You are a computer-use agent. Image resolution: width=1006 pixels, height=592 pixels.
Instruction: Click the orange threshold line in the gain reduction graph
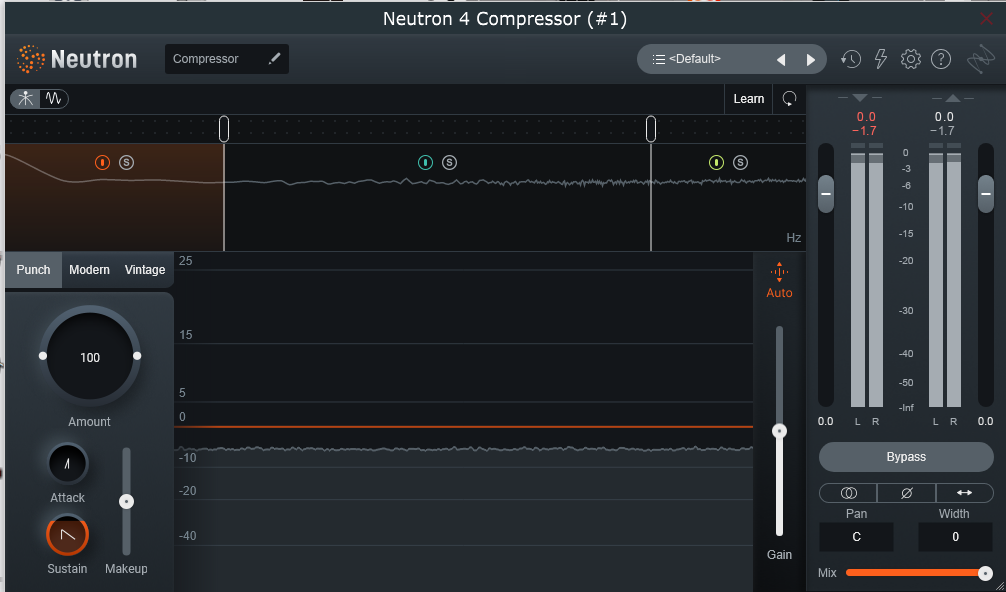pyautogui.click(x=463, y=427)
